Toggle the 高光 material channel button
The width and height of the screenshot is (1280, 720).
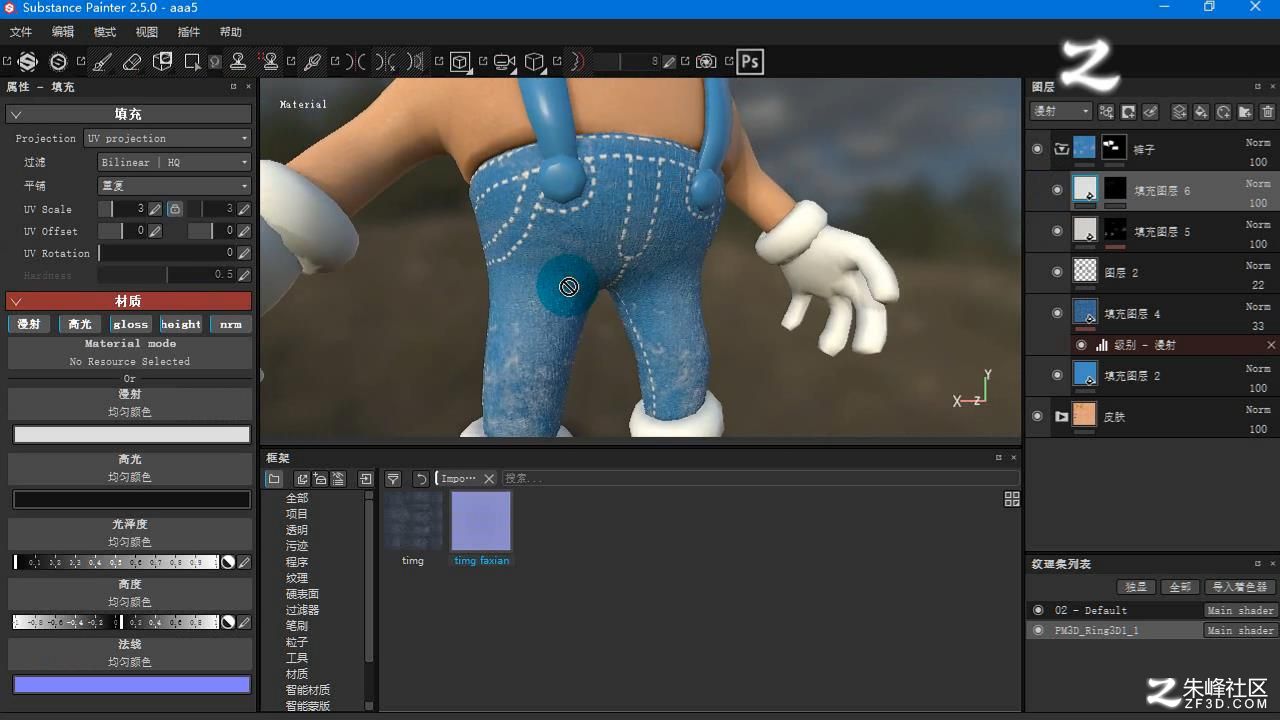click(79, 324)
